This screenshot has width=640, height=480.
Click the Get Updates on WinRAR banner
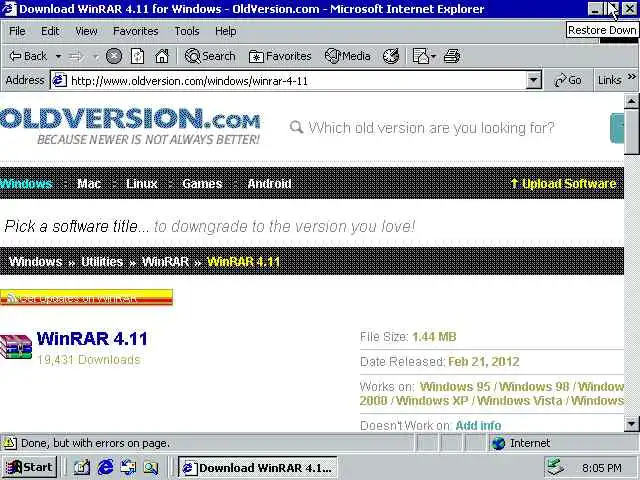coord(86,298)
